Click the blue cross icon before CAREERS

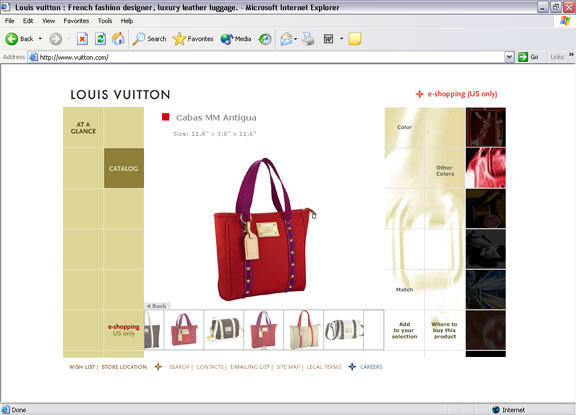pyautogui.click(x=352, y=367)
